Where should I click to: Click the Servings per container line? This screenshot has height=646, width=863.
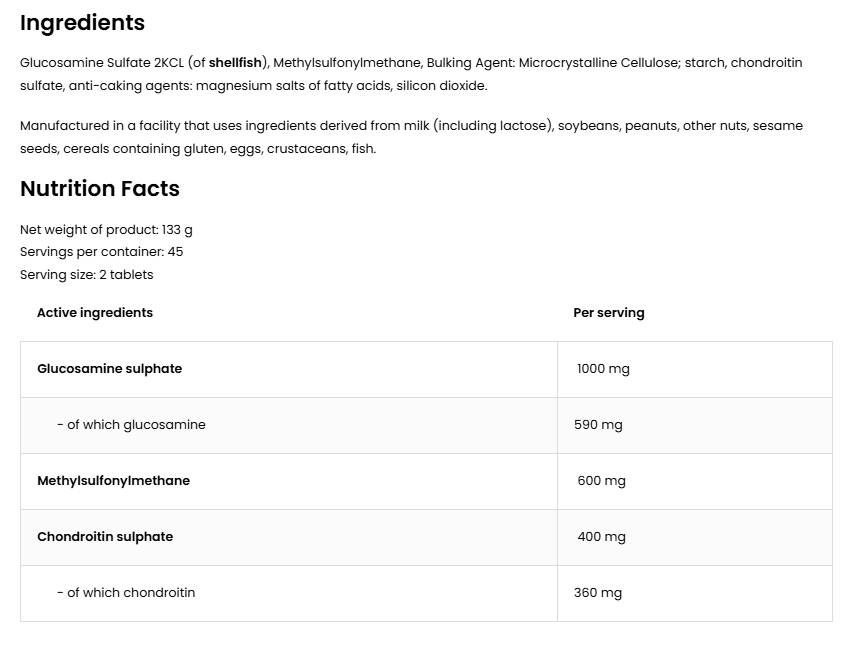(x=101, y=252)
